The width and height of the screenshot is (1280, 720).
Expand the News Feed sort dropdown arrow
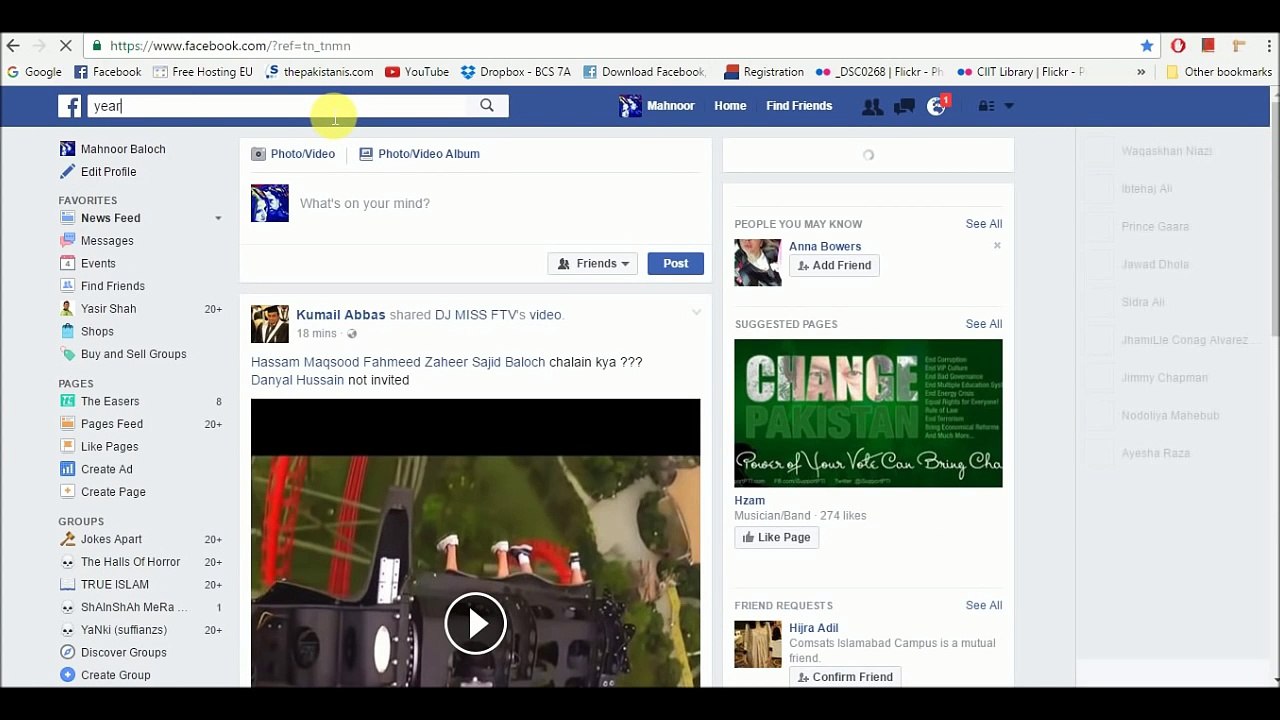[x=218, y=218]
